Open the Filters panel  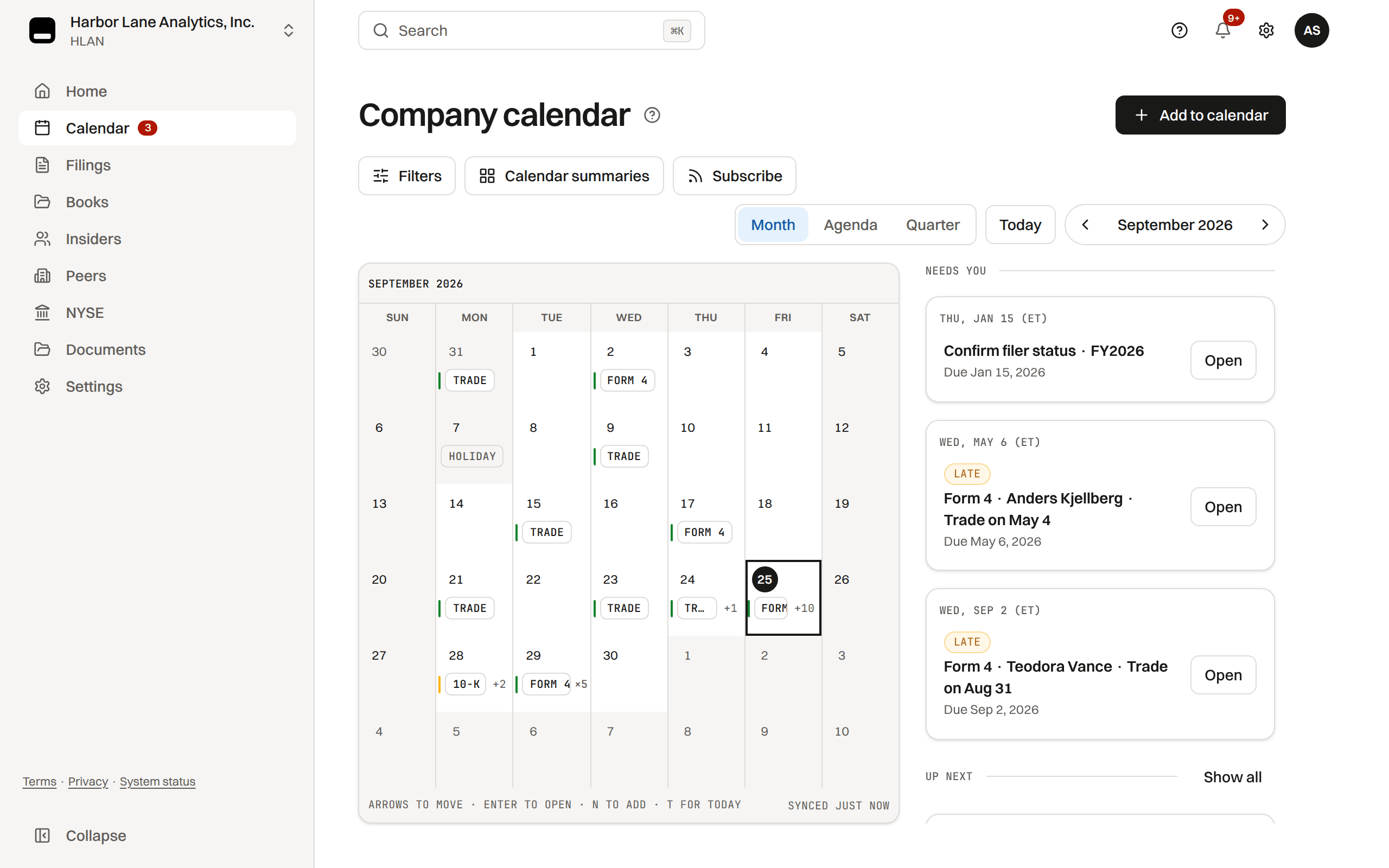(x=407, y=176)
